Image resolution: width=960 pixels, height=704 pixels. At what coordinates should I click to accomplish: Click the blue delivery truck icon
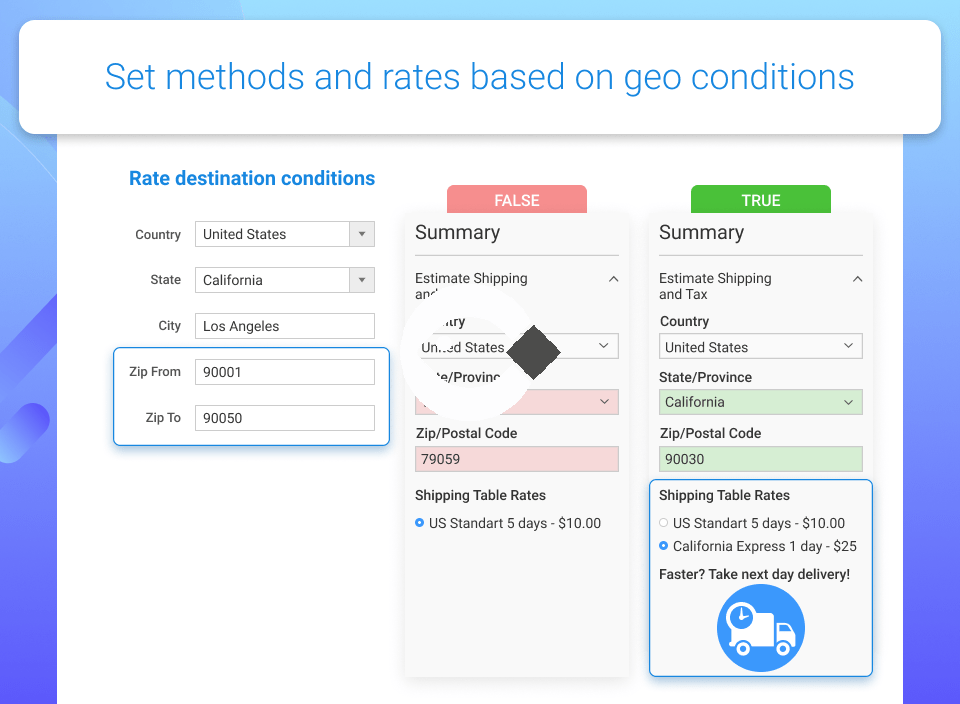coord(760,628)
